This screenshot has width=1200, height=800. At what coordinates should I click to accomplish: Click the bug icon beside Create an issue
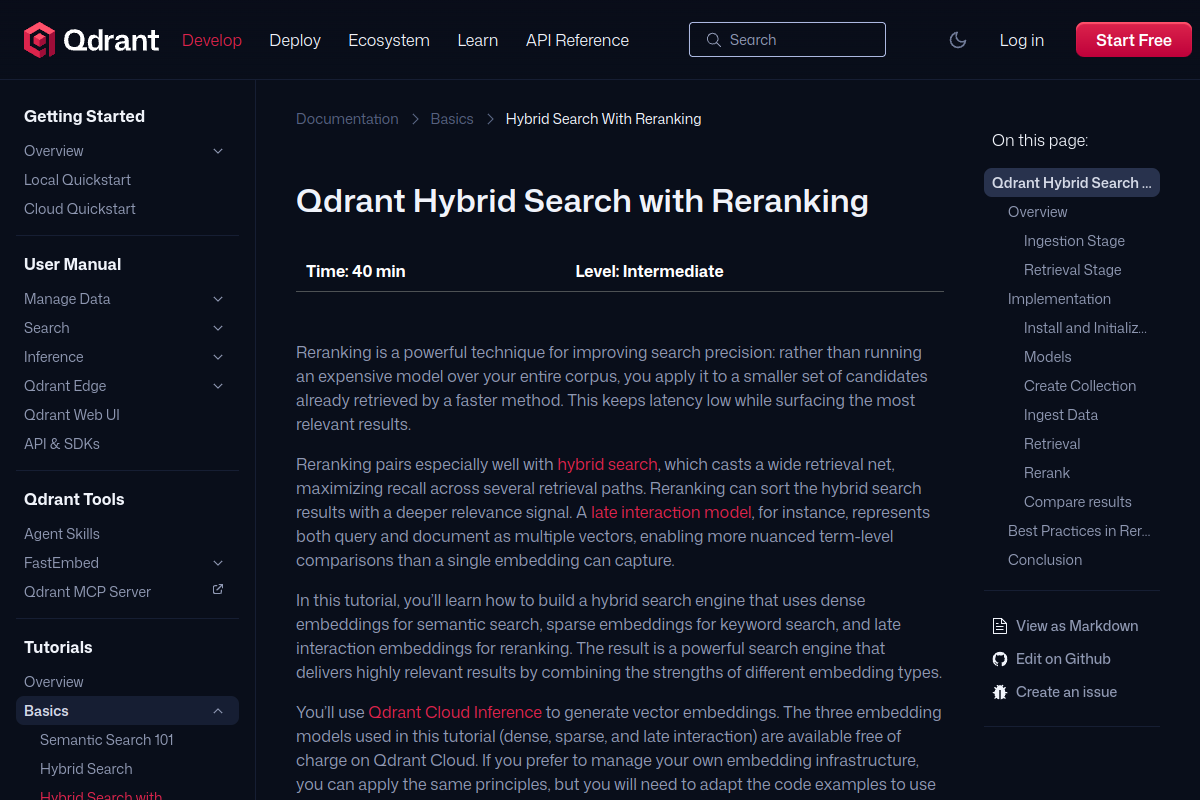[x=999, y=692]
